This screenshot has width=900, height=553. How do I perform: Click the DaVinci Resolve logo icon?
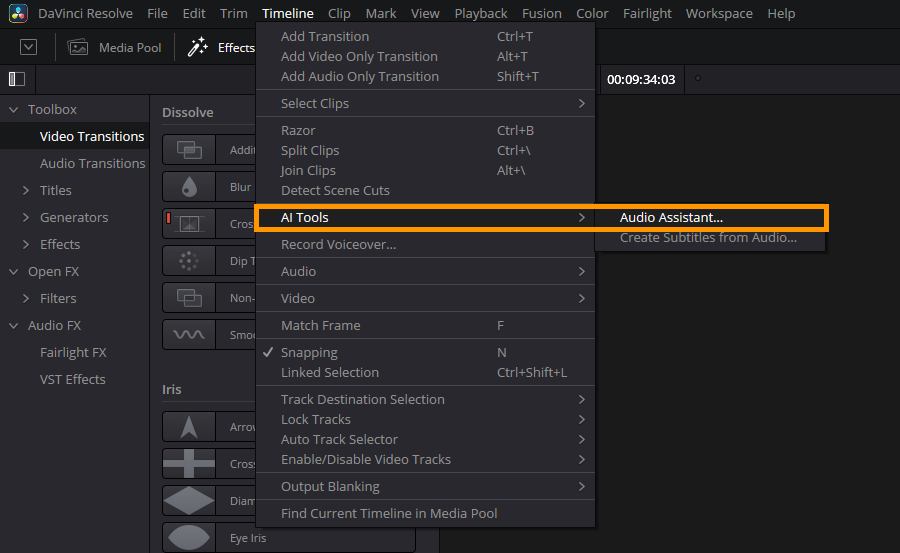click(18, 13)
